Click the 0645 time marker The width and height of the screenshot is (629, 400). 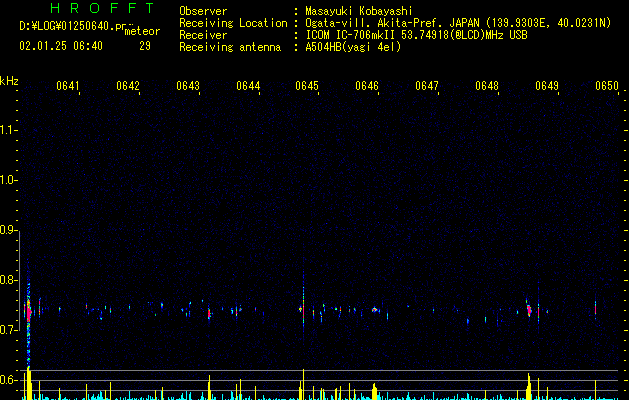pos(307,86)
